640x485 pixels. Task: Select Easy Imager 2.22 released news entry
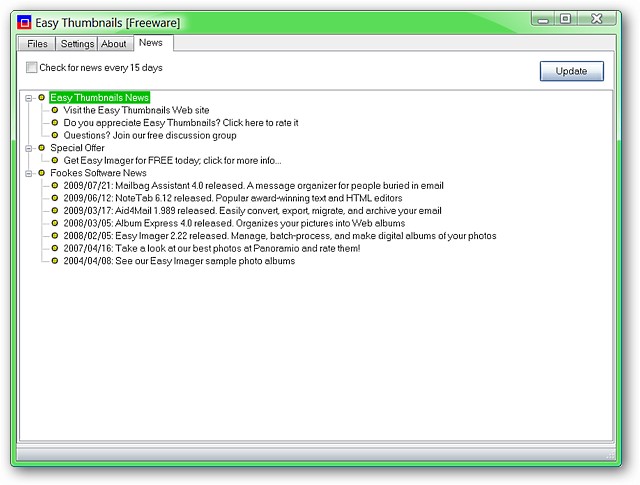tap(280, 236)
